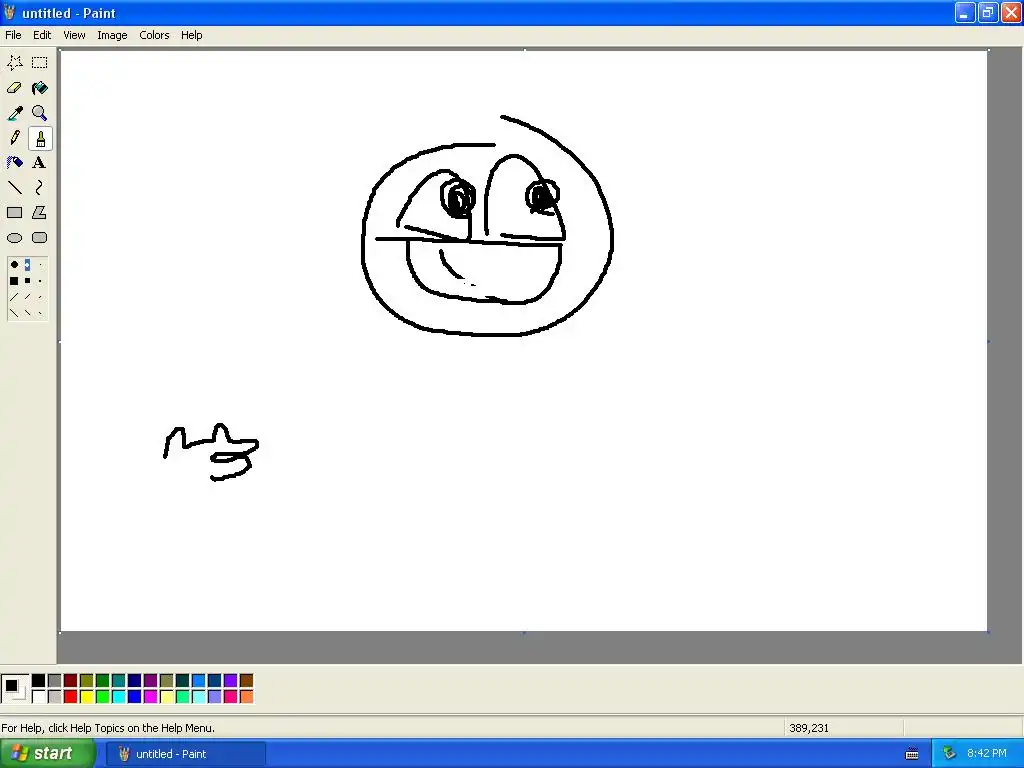Click the highlighted Brush tool
The image size is (1024, 768).
tap(40, 138)
